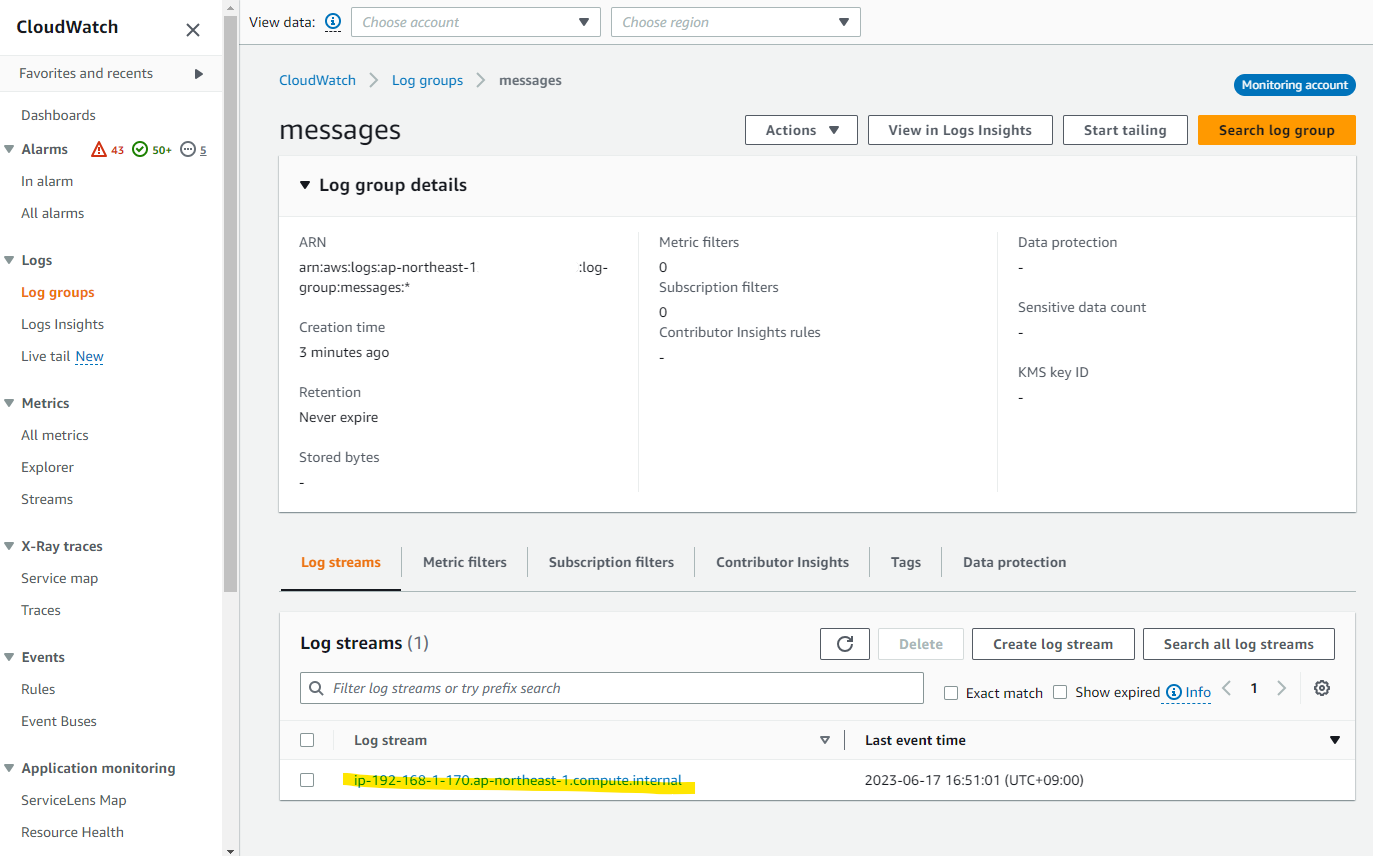Switch to the Contributor Insights tab
1373x856 pixels.
coord(782,562)
